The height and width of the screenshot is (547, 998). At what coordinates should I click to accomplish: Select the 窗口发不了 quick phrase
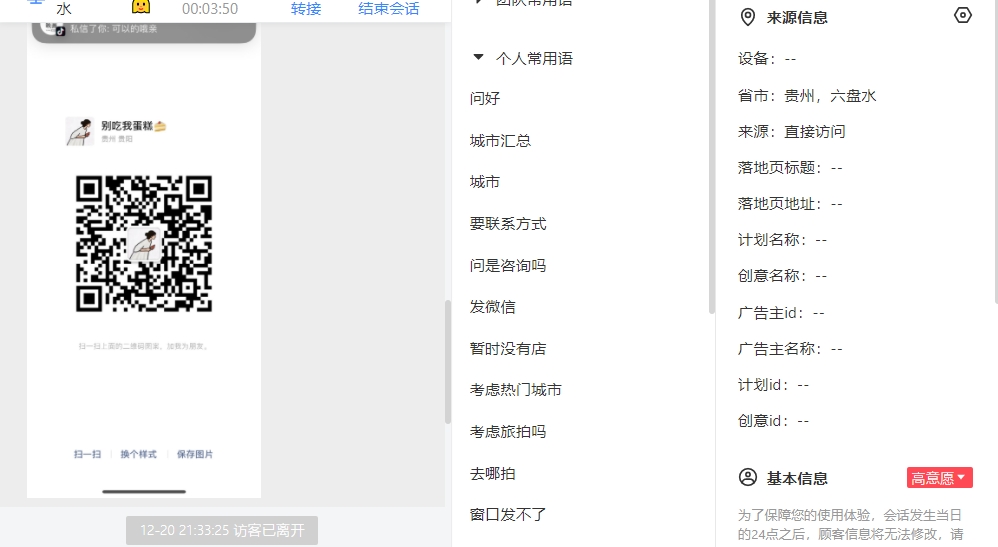coord(508,515)
